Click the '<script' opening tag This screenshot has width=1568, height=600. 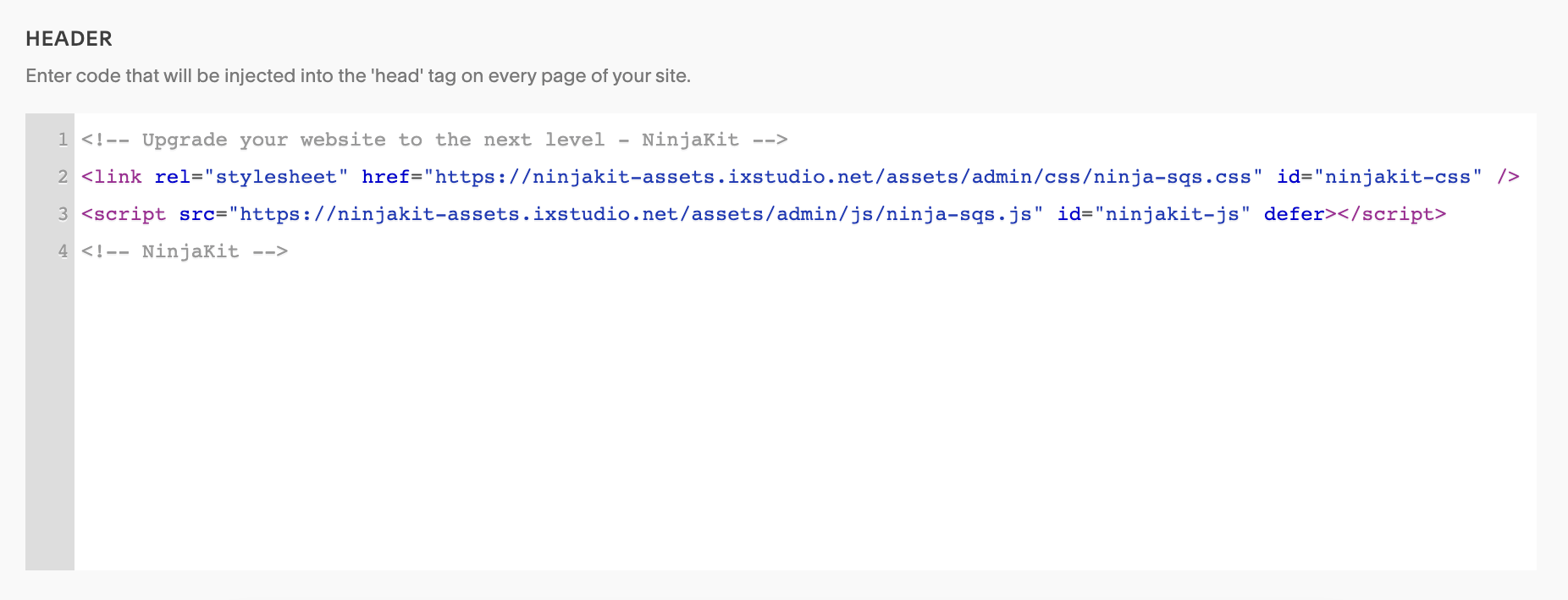click(124, 214)
